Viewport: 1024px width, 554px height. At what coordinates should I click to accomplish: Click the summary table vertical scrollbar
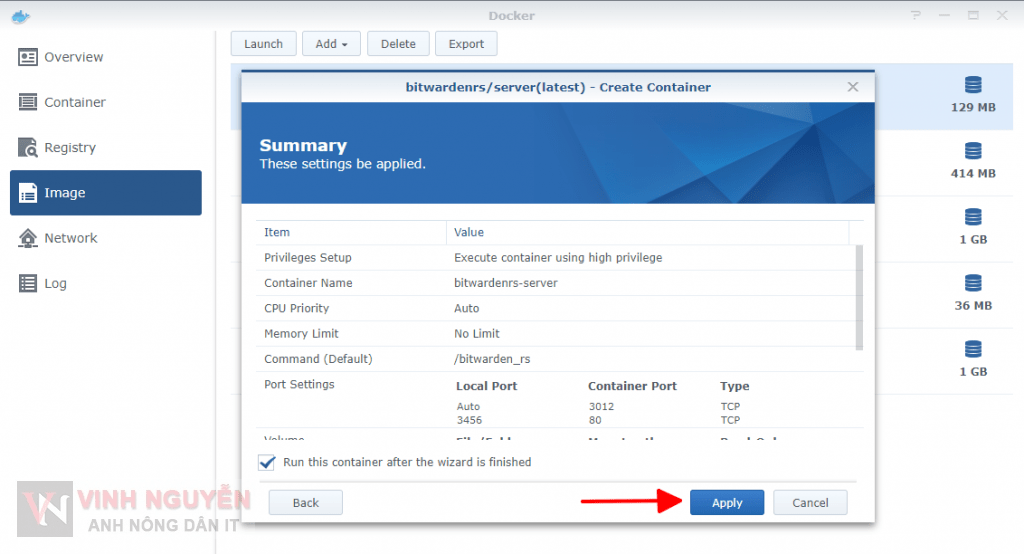(859, 298)
